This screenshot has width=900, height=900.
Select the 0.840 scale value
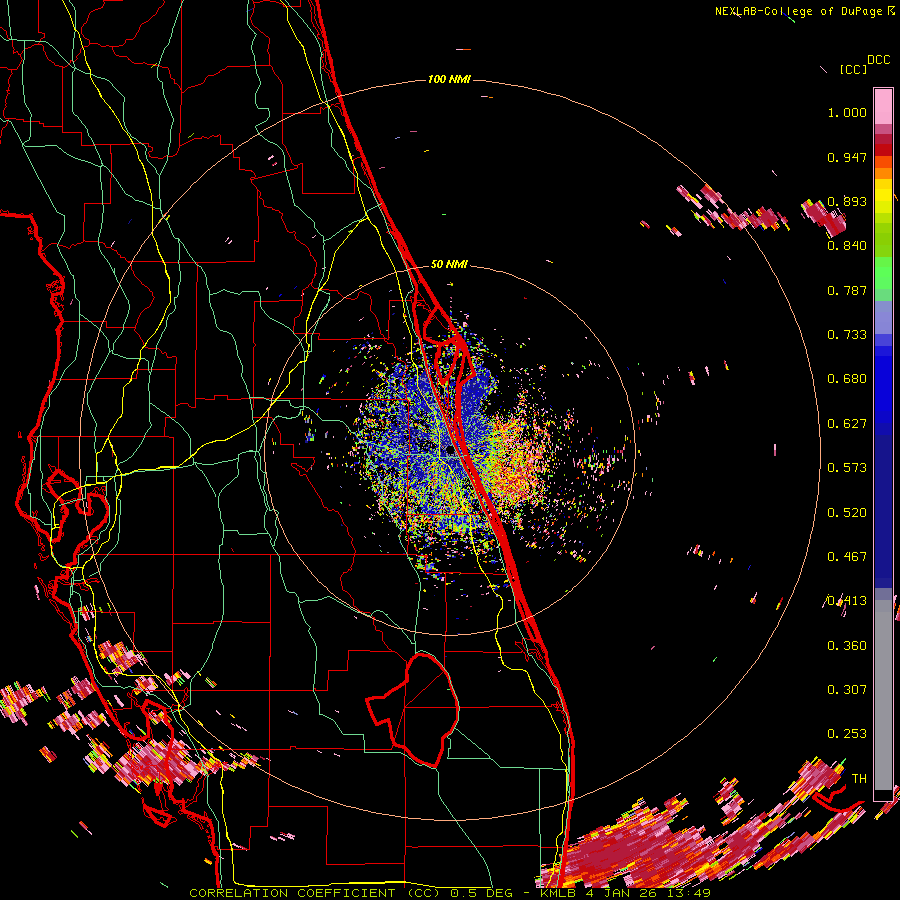coord(847,246)
